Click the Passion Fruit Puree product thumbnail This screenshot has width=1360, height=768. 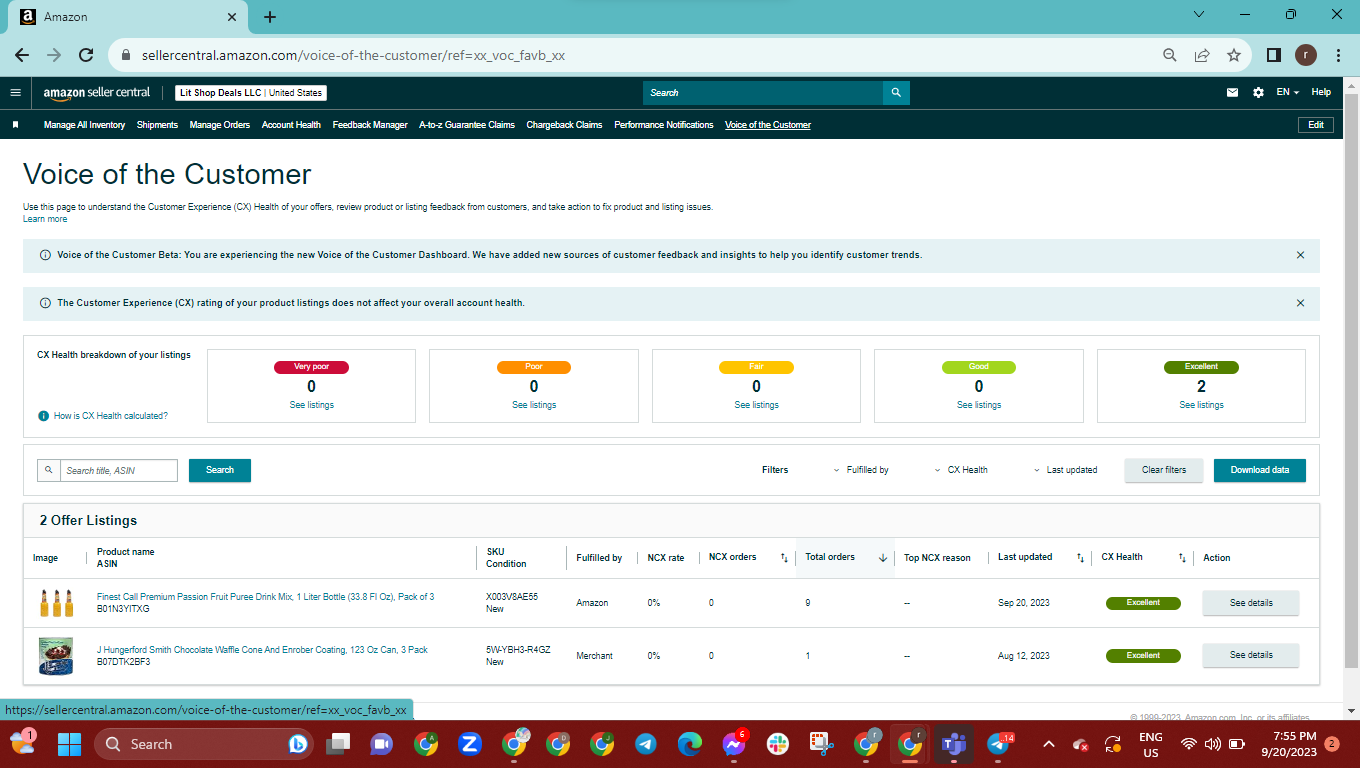56,603
